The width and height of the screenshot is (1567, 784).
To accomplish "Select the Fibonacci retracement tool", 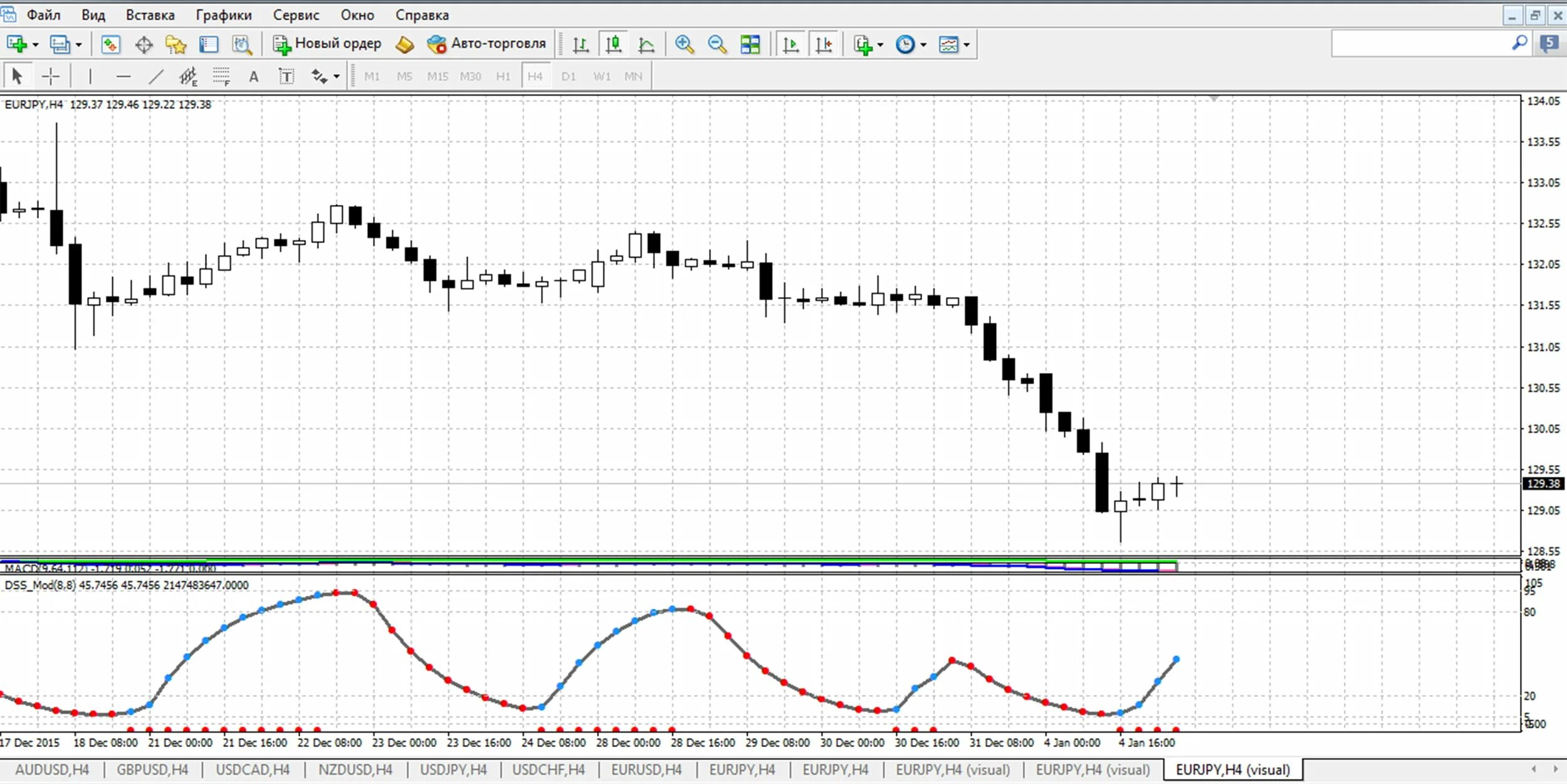I will pyautogui.click(x=221, y=76).
